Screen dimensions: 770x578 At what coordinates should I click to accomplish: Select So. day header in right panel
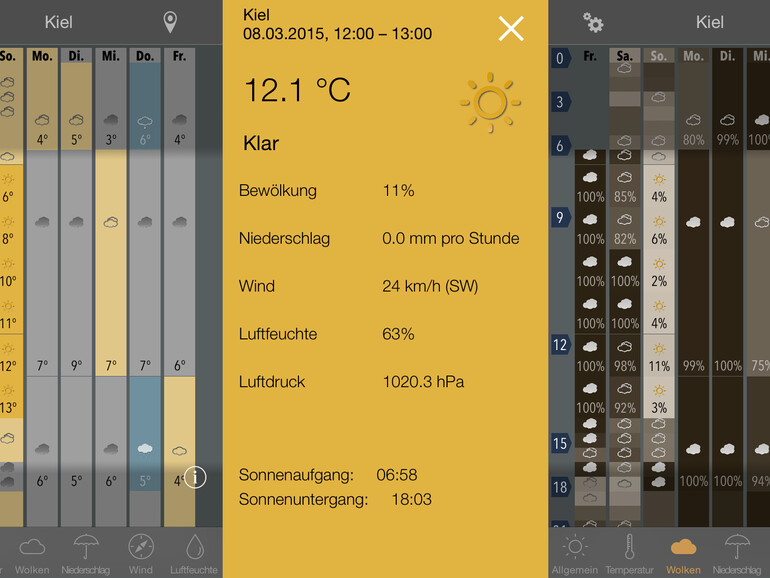[659, 55]
